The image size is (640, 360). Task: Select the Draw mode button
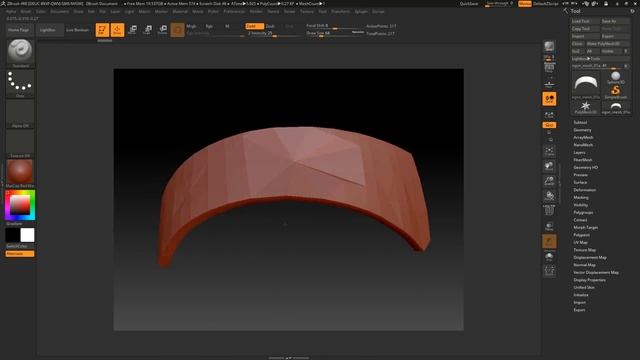click(x=118, y=30)
